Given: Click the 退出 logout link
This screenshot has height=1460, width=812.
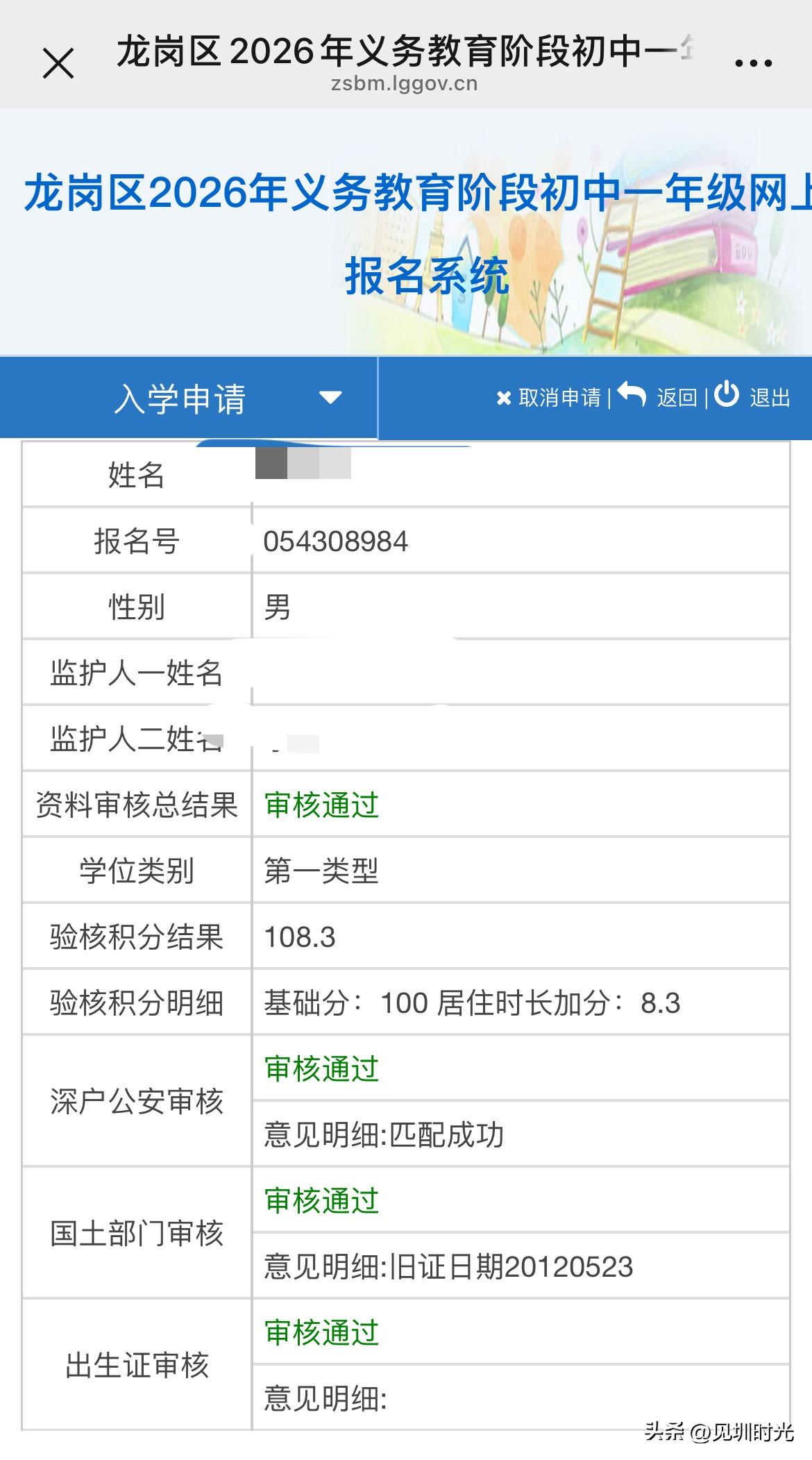Looking at the screenshot, I should (770, 398).
